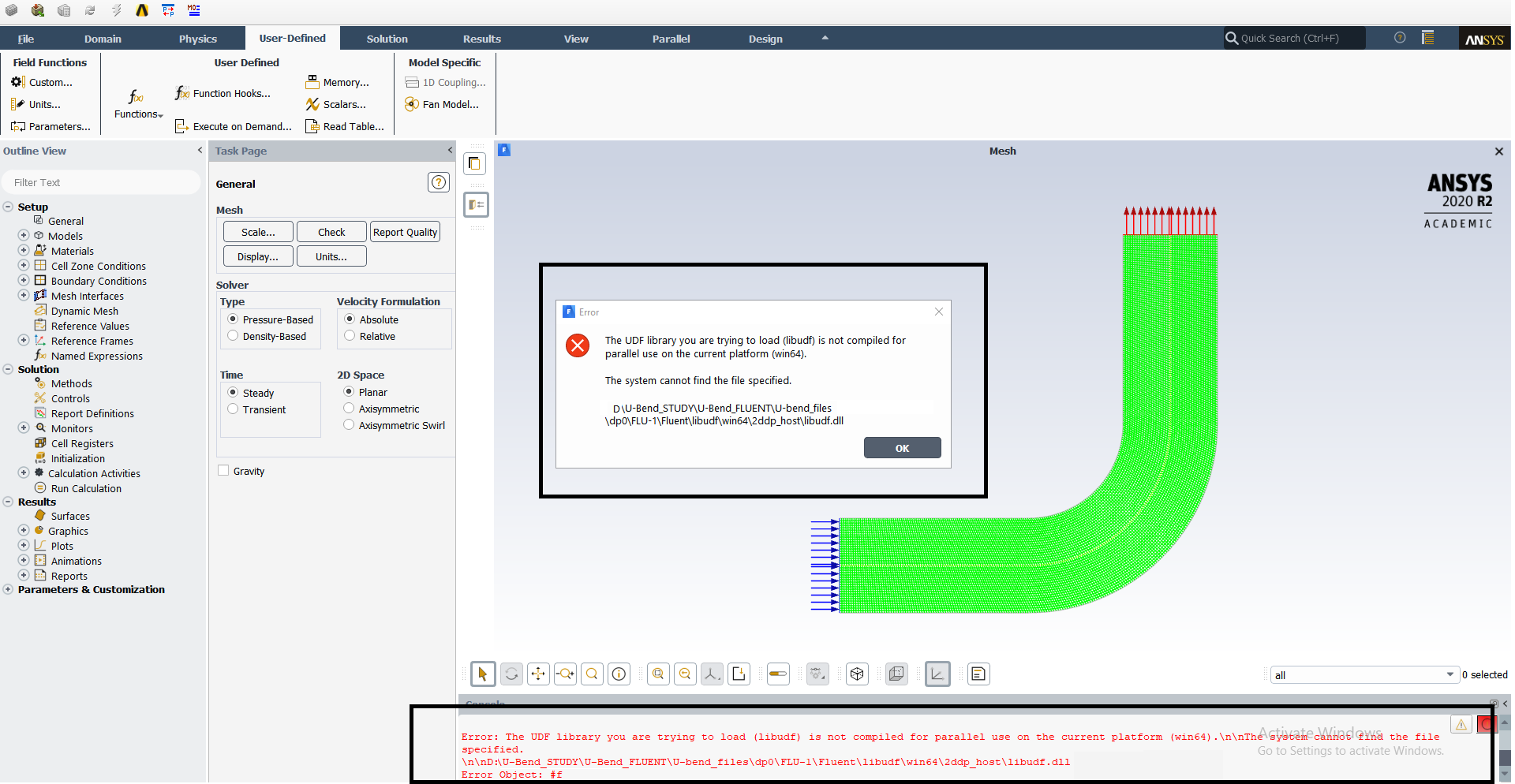Screen dimensions: 1515x784
Task: Select Density-Based solver type
Action: tap(233, 335)
